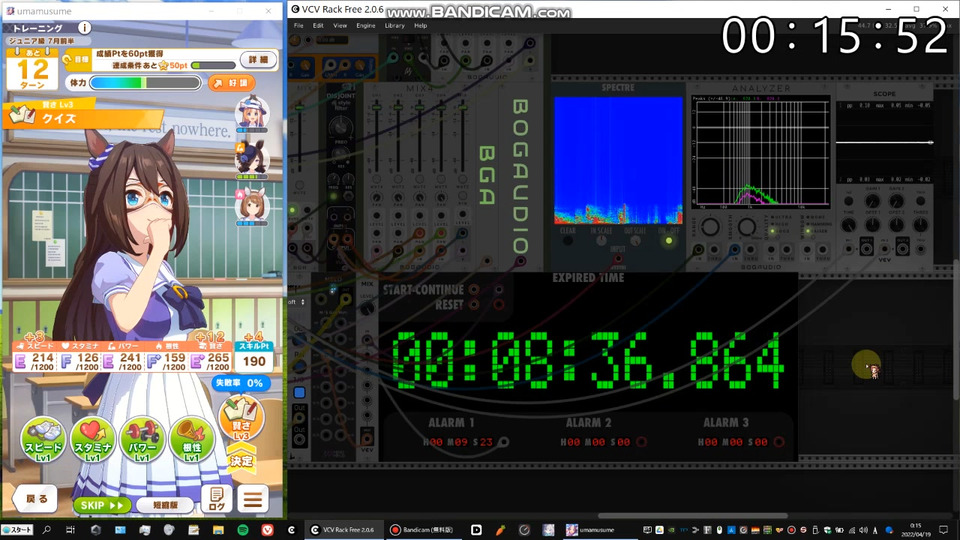The width and height of the screenshot is (960, 540).
Task: Click the Spectre CLEAR button
Action: pos(568,241)
